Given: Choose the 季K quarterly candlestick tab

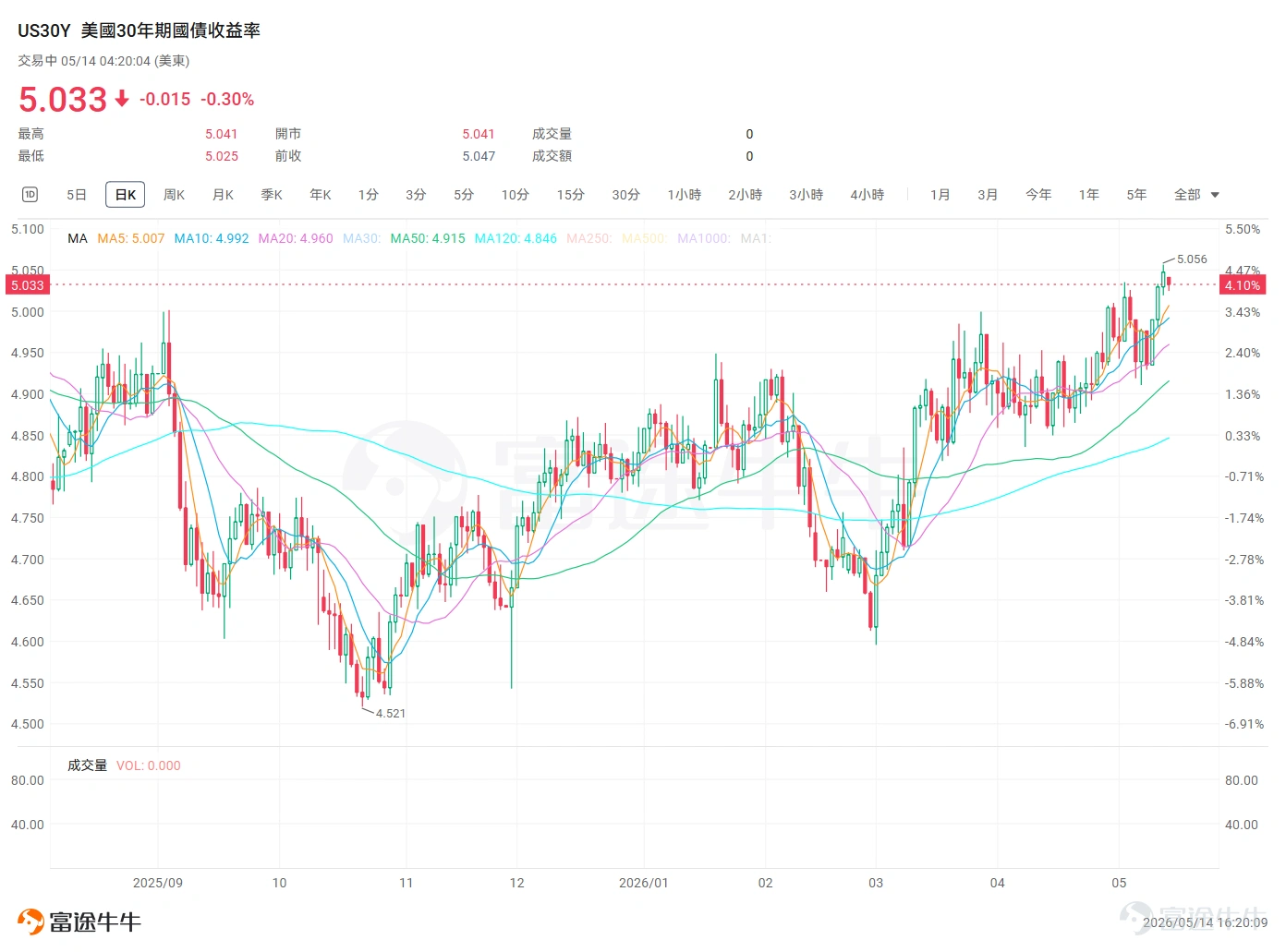Looking at the screenshot, I should pyautogui.click(x=272, y=195).
